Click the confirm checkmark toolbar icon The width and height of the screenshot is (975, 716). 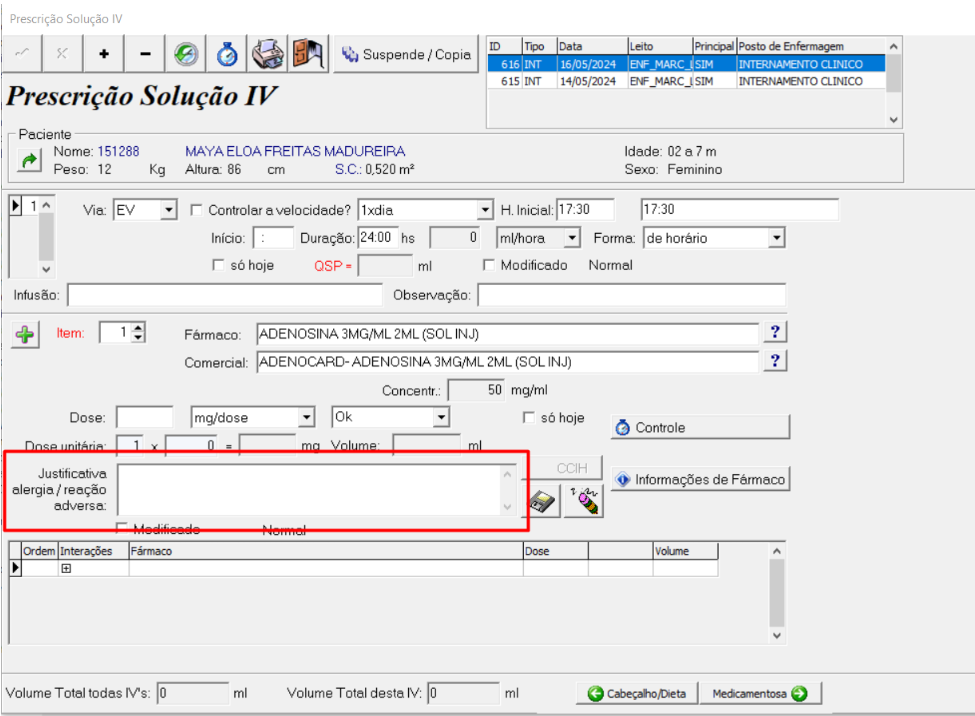tap(22, 54)
